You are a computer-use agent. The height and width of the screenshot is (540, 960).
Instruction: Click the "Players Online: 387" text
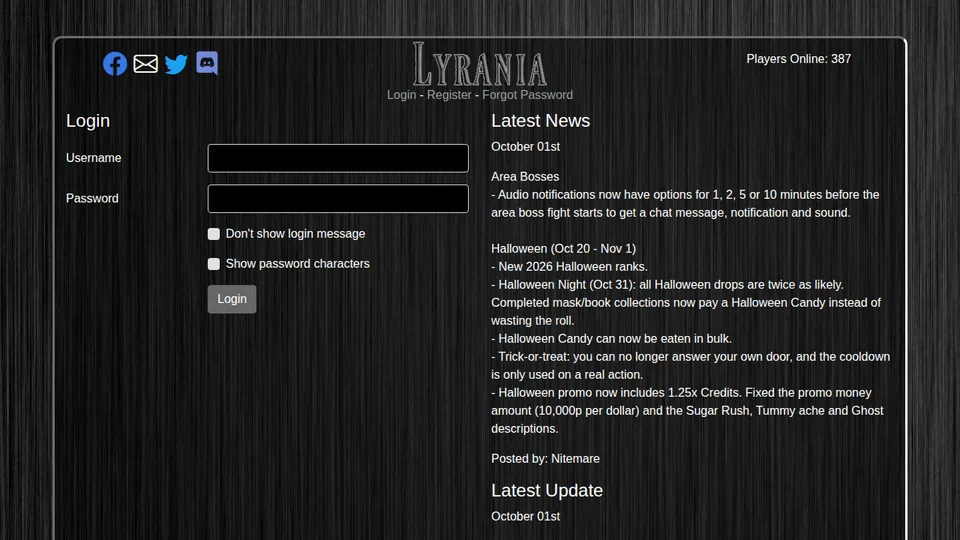click(x=798, y=59)
